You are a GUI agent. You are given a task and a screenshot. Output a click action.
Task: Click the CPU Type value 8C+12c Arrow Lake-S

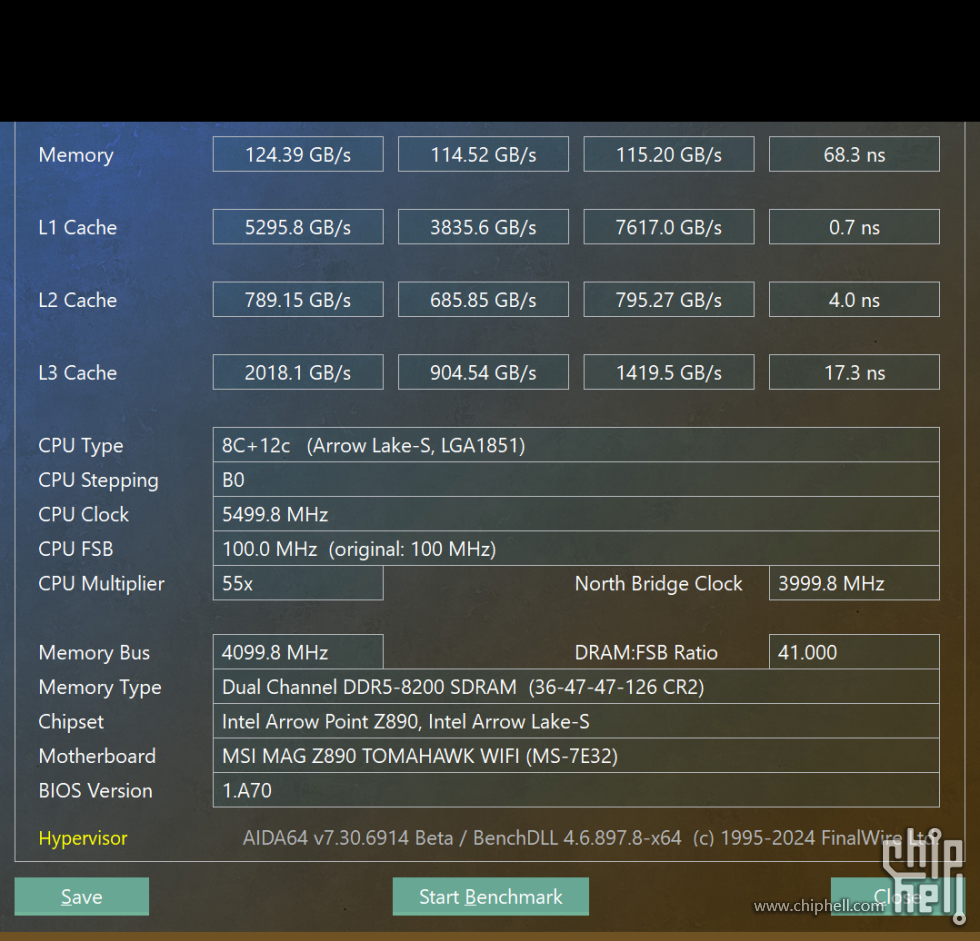(576, 445)
